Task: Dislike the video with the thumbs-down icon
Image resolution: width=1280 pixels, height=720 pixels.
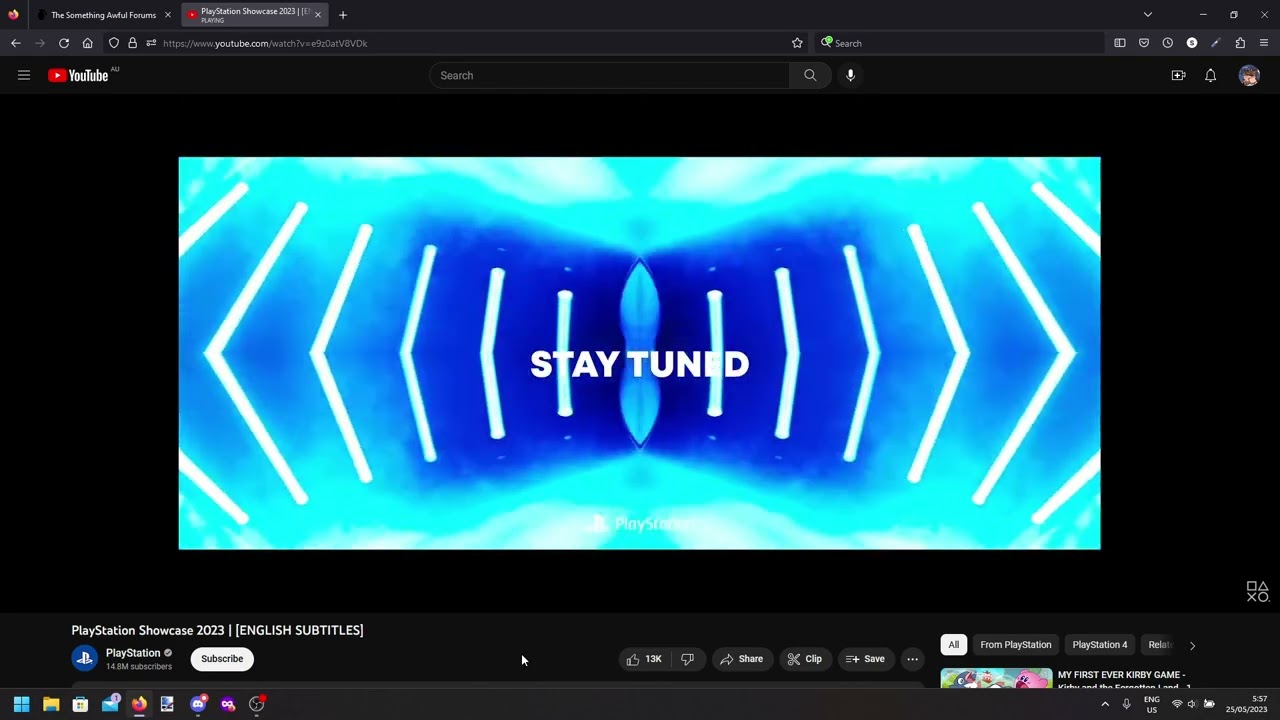Action: coord(687,659)
